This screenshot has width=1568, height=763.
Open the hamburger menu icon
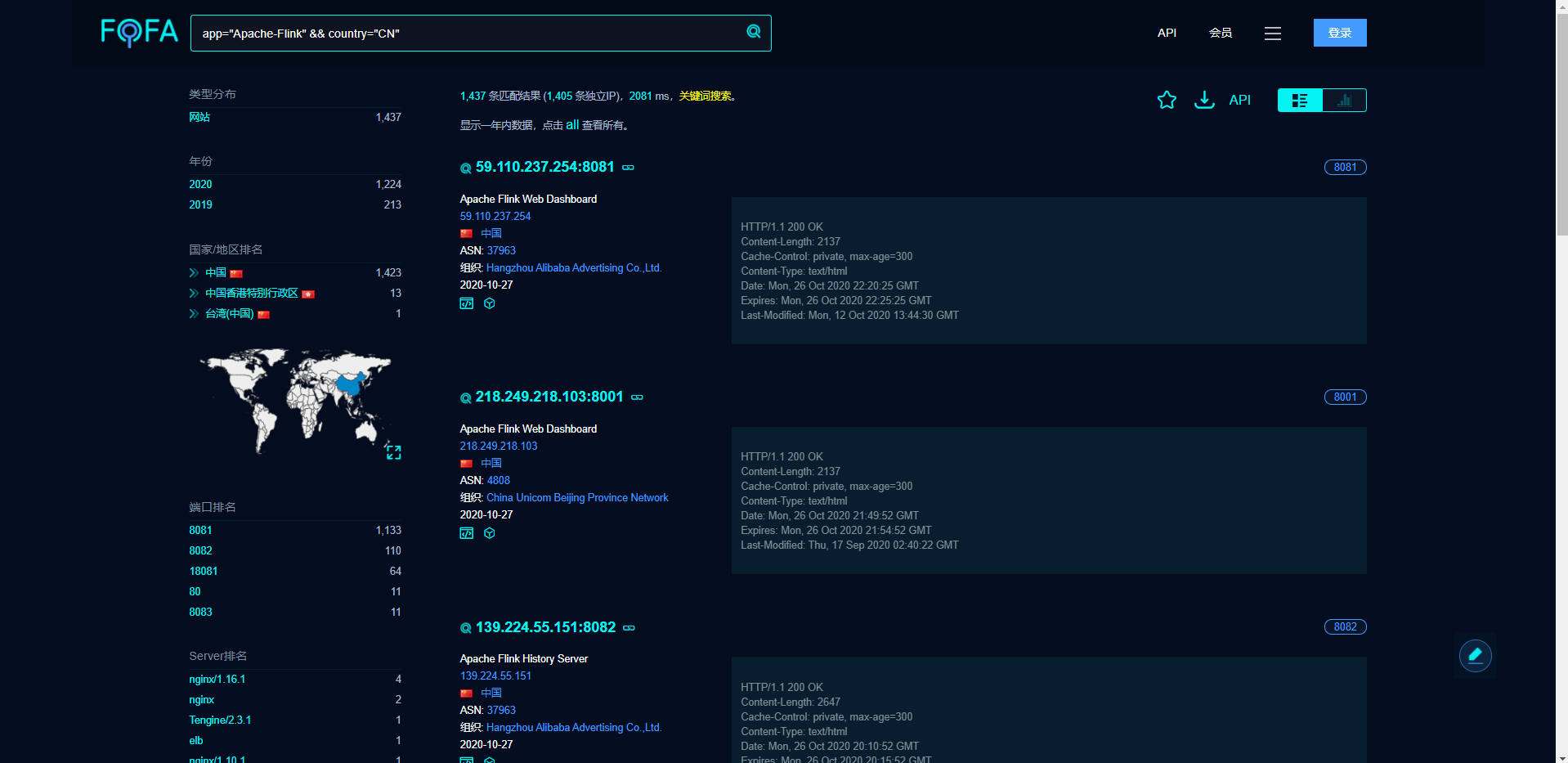click(1272, 34)
